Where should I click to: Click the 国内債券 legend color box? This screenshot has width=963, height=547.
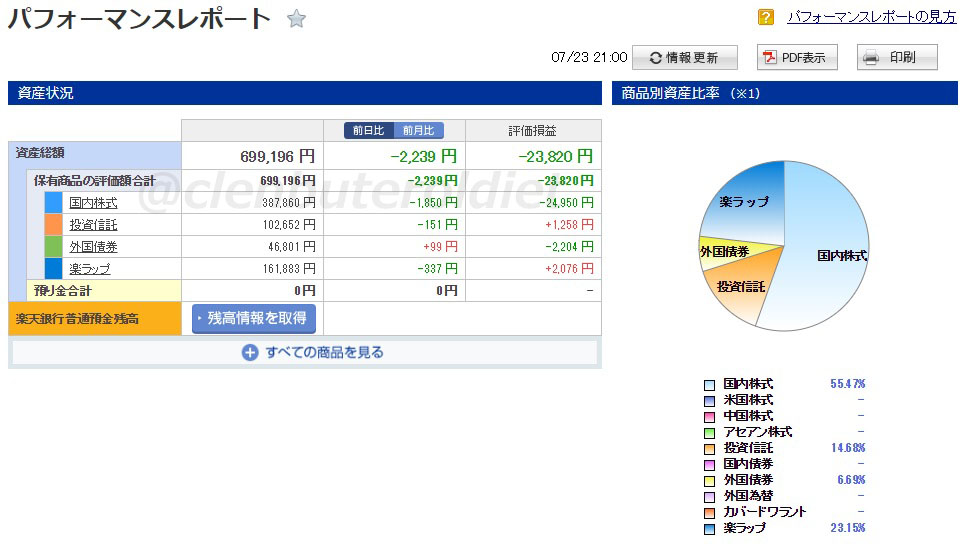click(x=709, y=465)
